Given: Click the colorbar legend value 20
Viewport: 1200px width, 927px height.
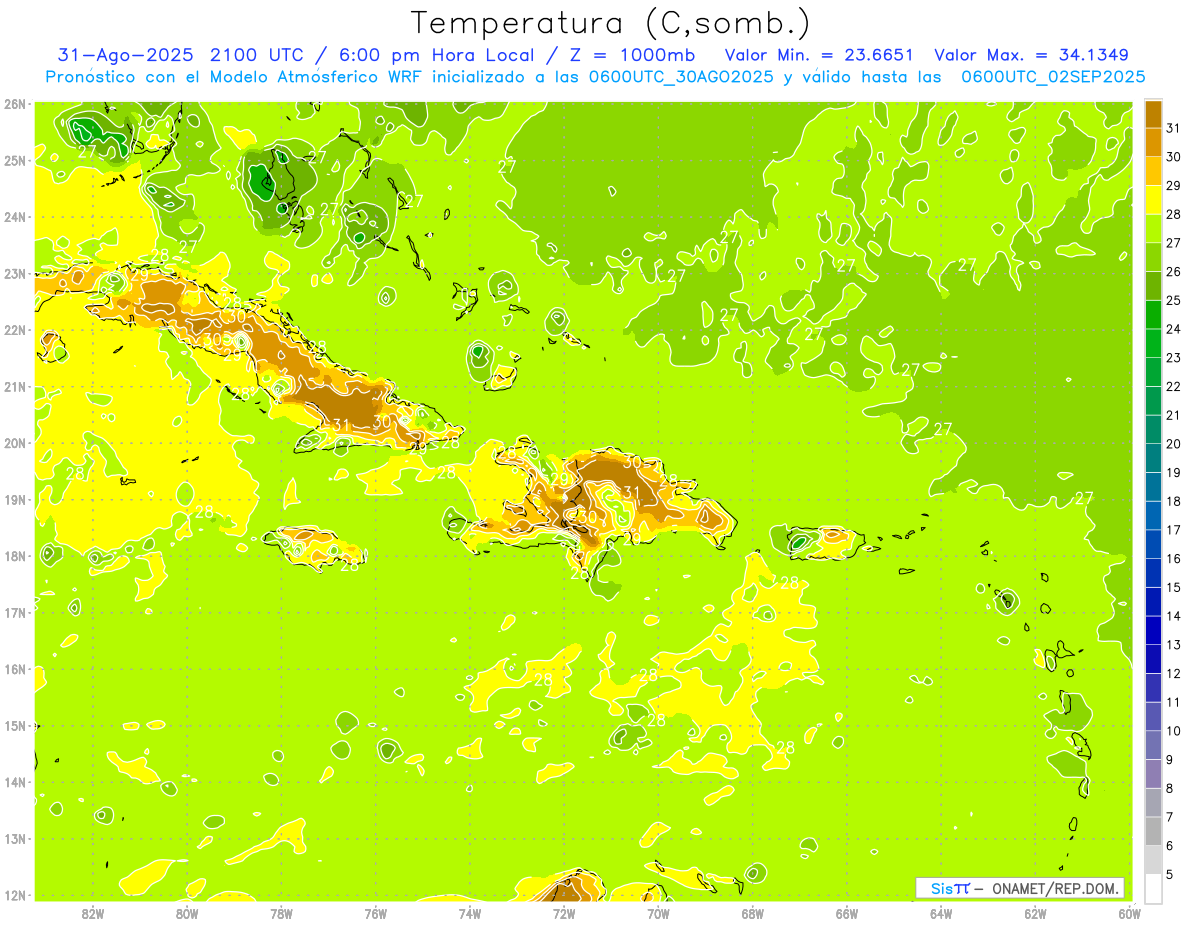Looking at the screenshot, I should 1174,444.
